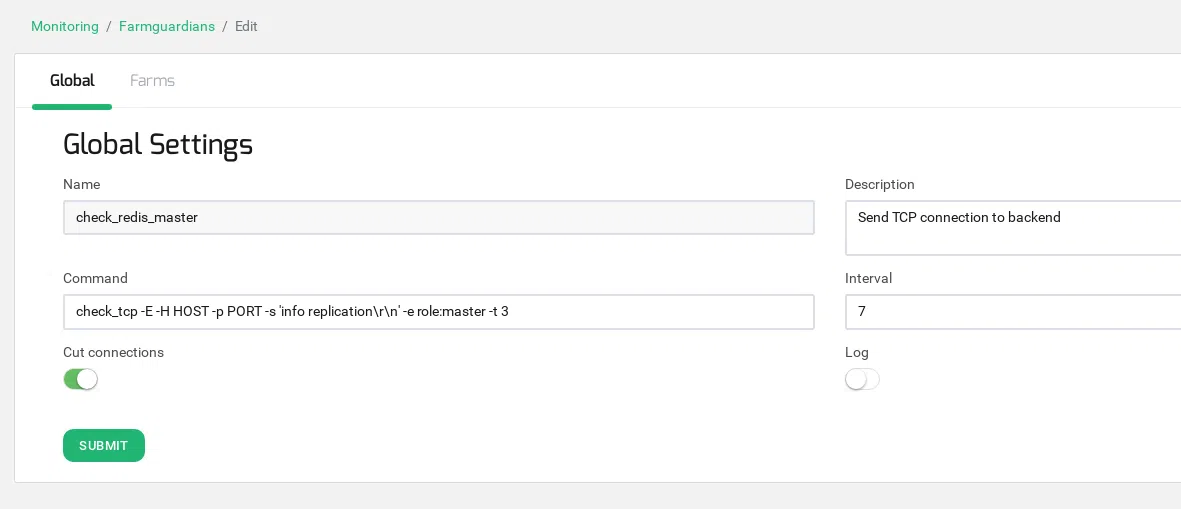Toggle the Cut connections switch off

pyautogui.click(x=80, y=379)
